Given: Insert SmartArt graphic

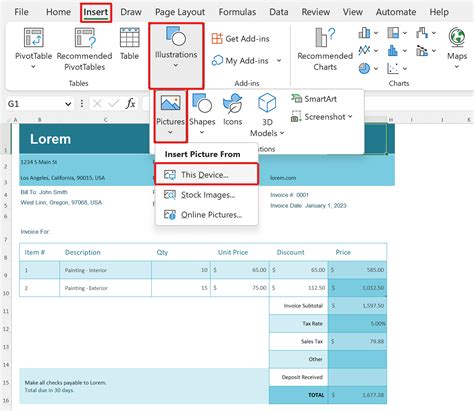Looking at the screenshot, I should click(314, 99).
